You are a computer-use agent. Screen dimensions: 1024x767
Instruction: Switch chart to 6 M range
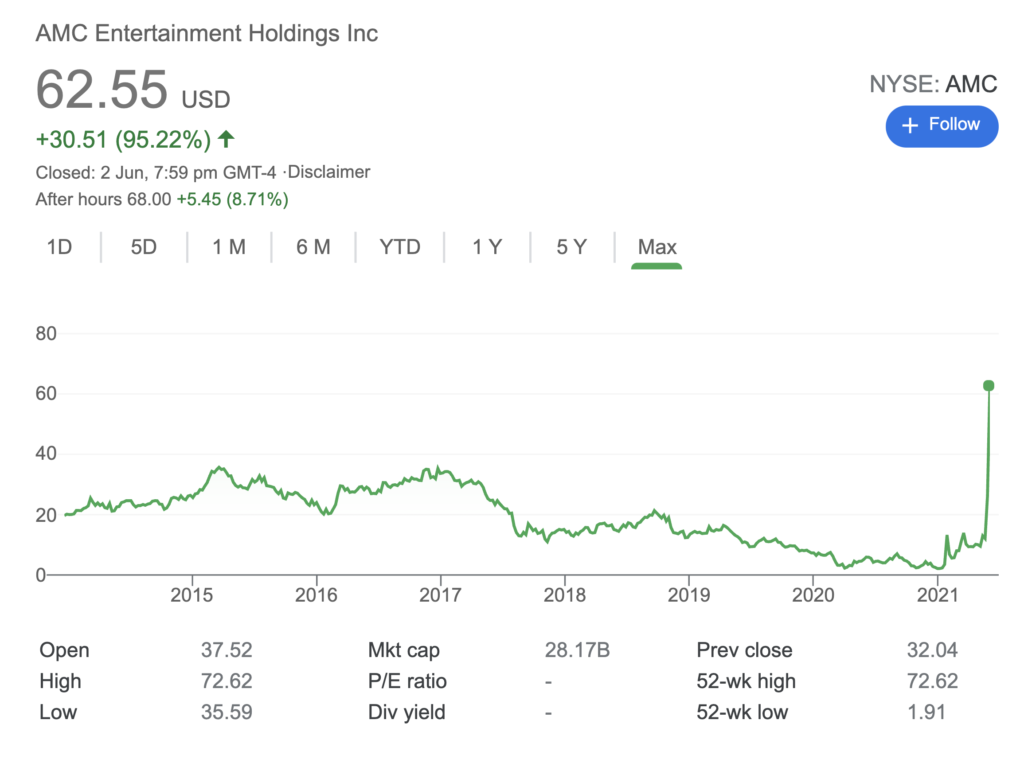[x=313, y=247]
